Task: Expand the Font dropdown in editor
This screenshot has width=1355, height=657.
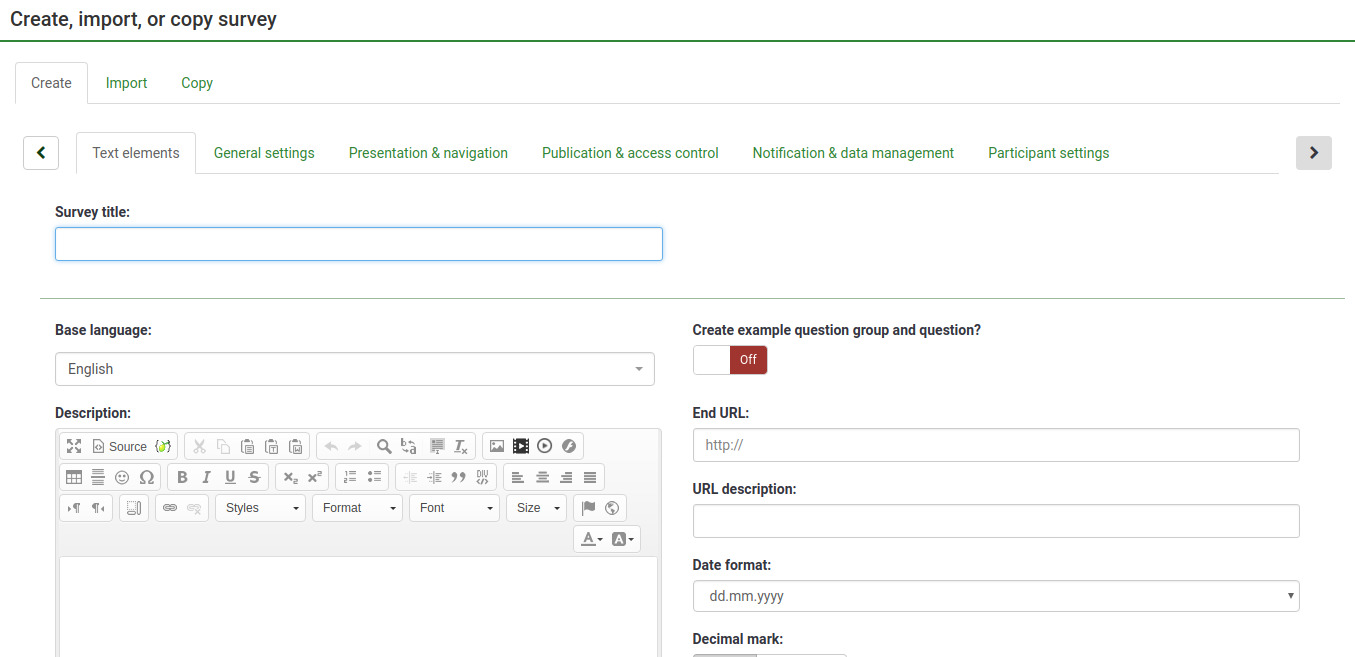Action: (453, 508)
